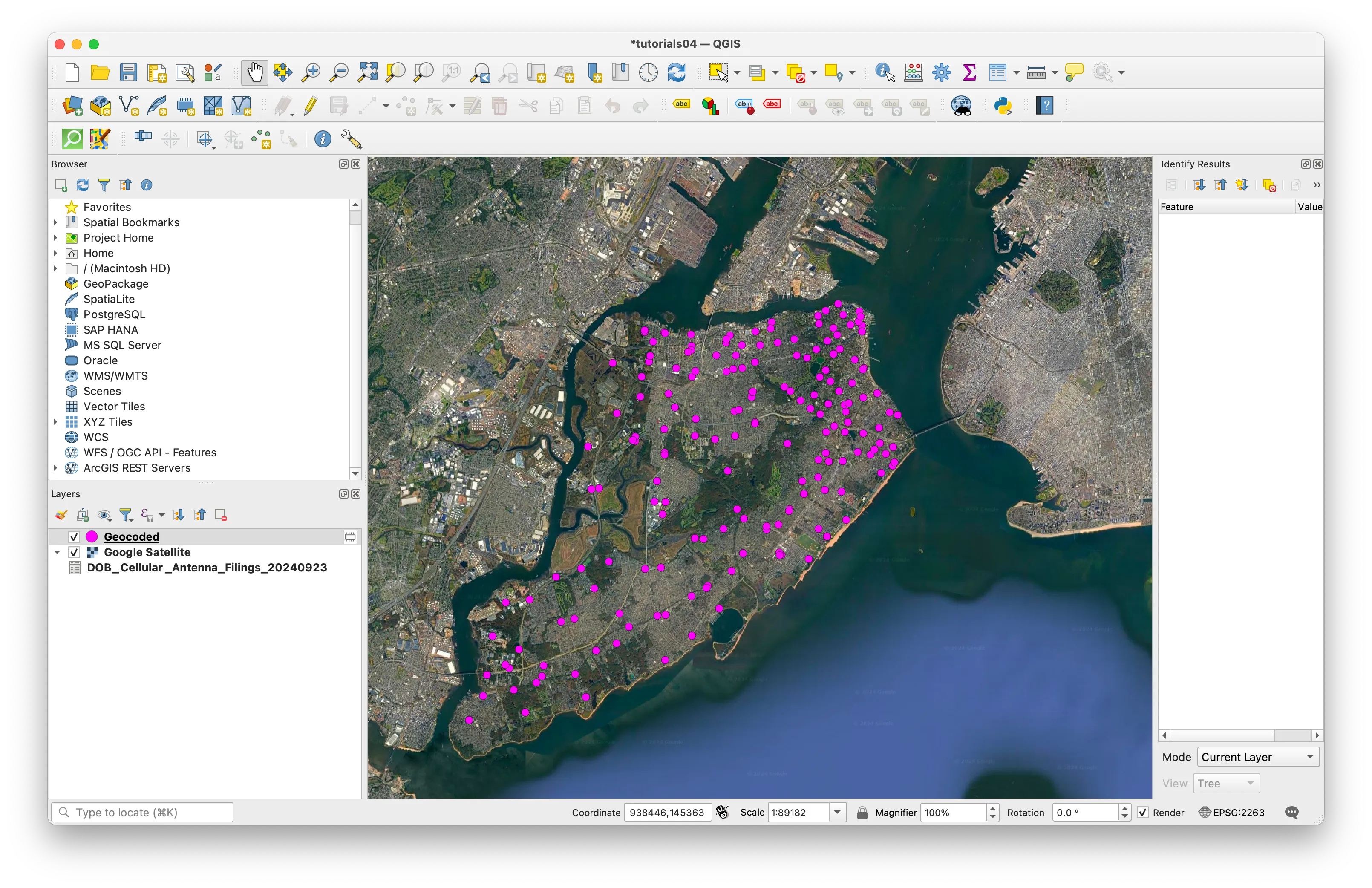The image size is (1372, 888).
Task: Select the Pan Map tool
Action: (254, 72)
